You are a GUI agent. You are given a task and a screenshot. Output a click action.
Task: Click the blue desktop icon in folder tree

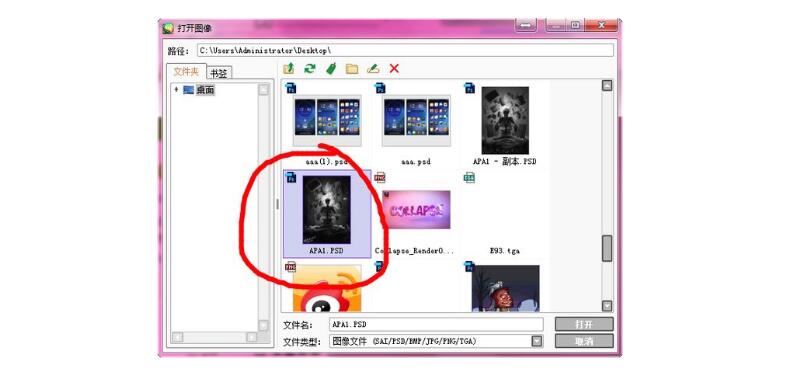click(x=189, y=90)
